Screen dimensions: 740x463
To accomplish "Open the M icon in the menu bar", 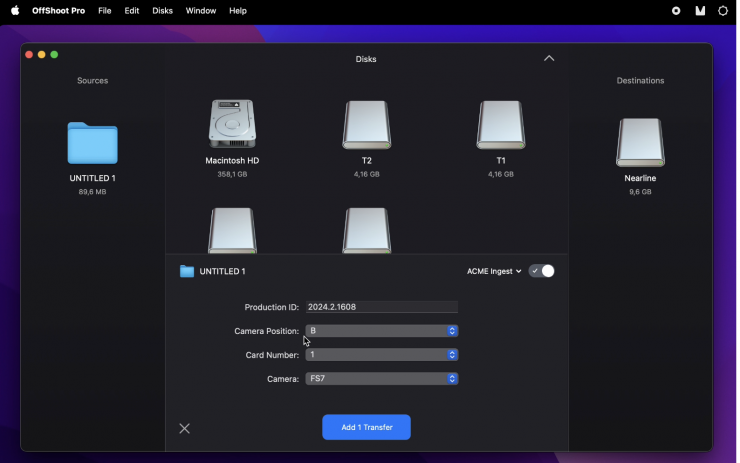I will pyautogui.click(x=700, y=11).
